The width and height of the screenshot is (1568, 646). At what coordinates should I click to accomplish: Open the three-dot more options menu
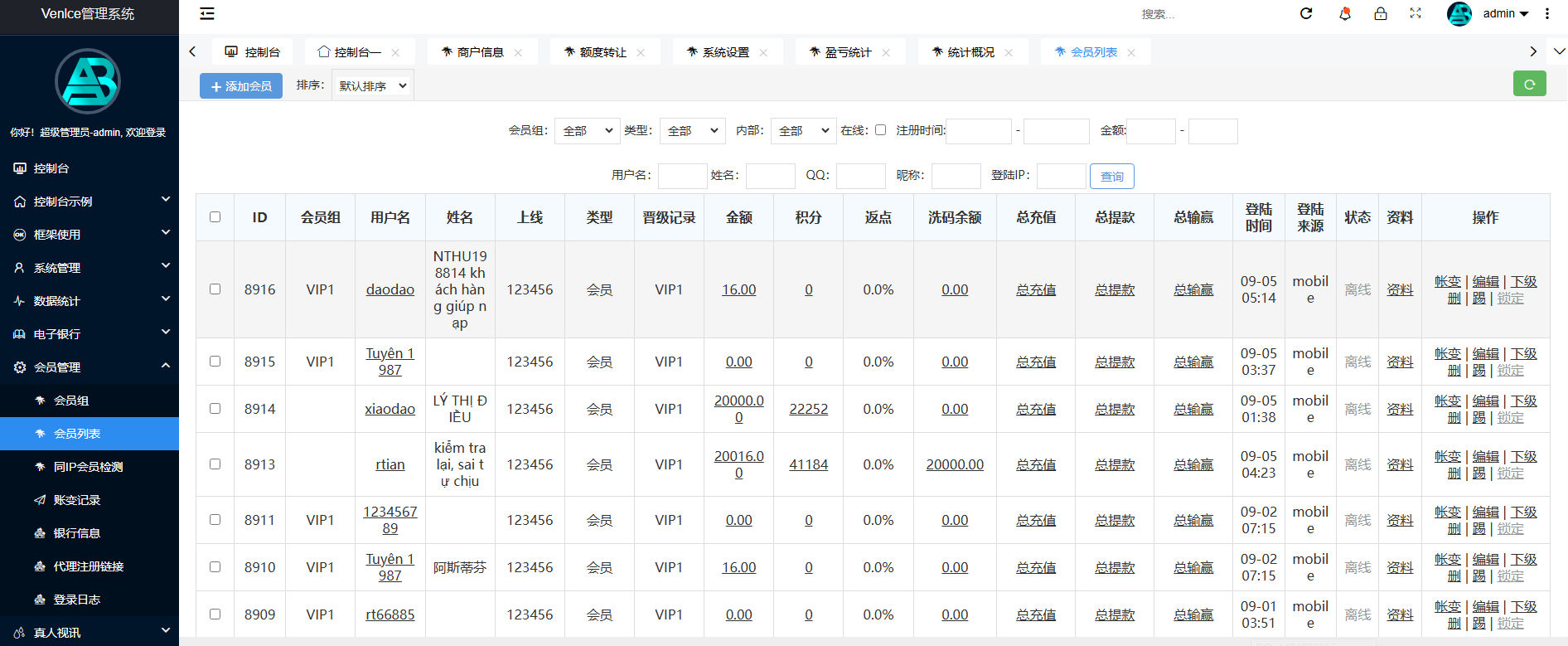(1546, 13)
